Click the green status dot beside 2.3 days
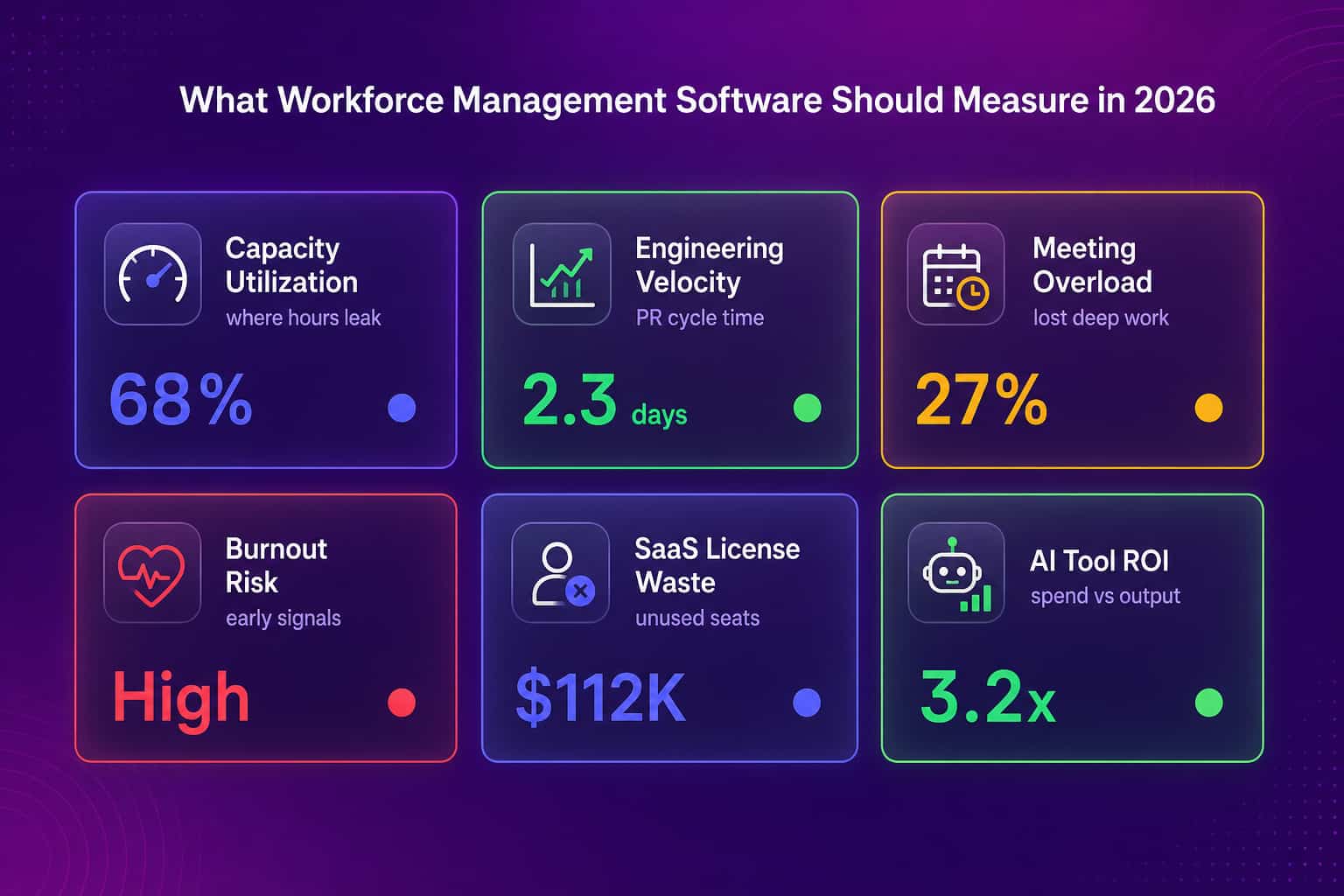1344x896 pixels. click(807, 408)
